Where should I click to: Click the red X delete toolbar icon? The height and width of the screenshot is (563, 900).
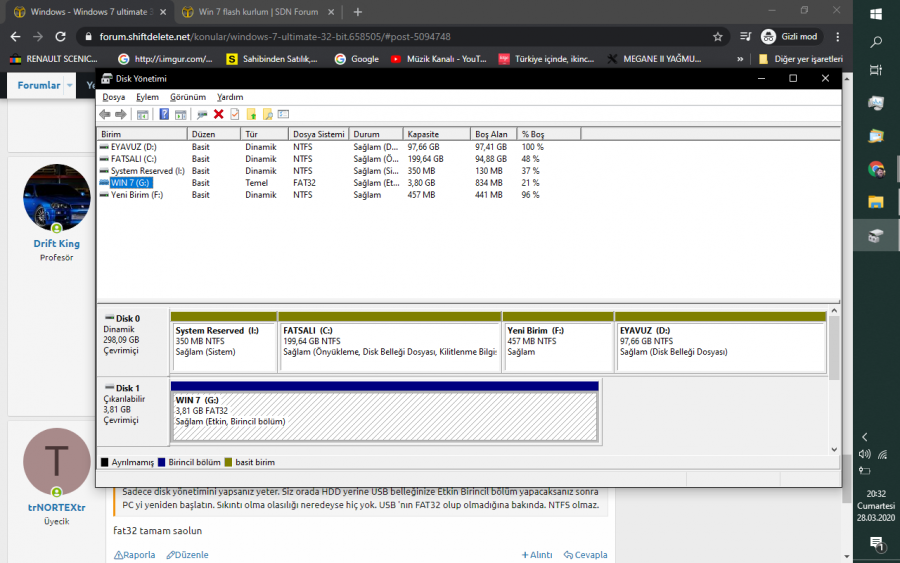218,114
